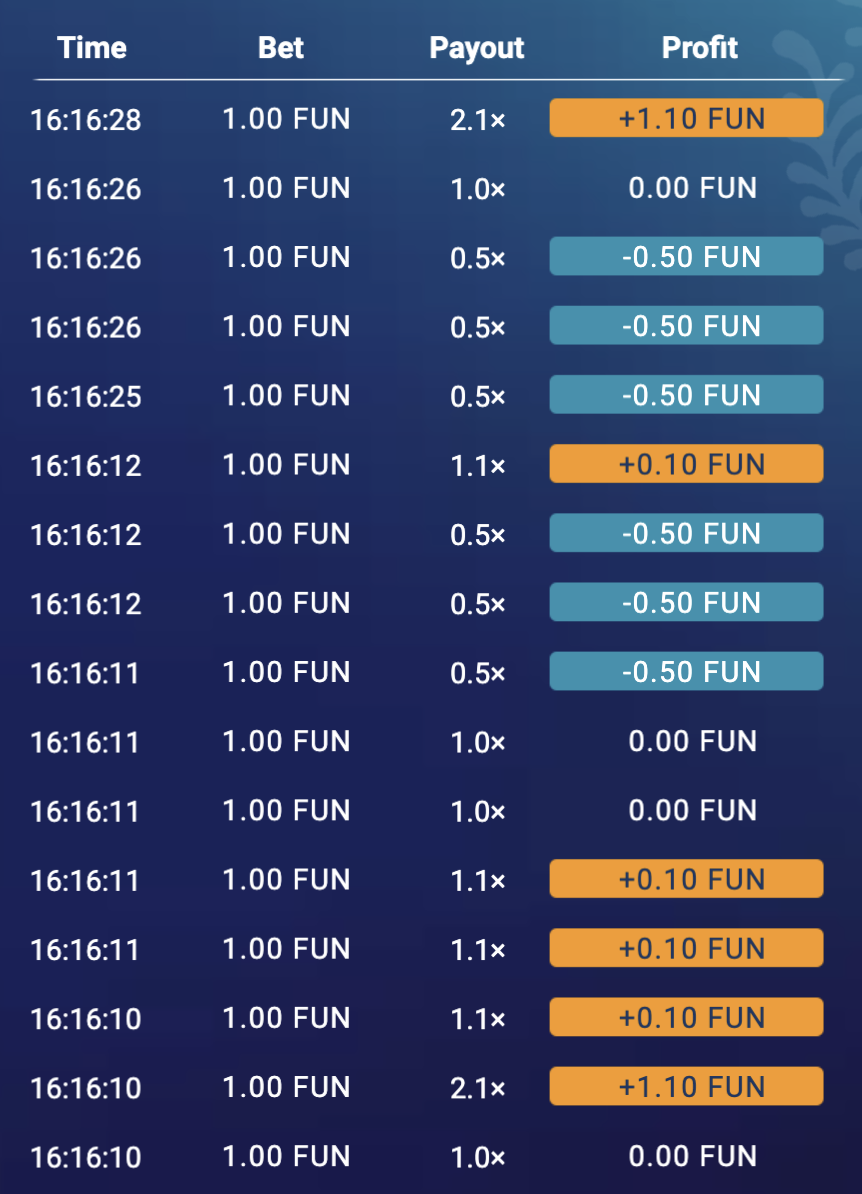Select the -0.50 FUN badge at 16:16:25
The image size is (862, 1194).
click(x=686, y=394)
